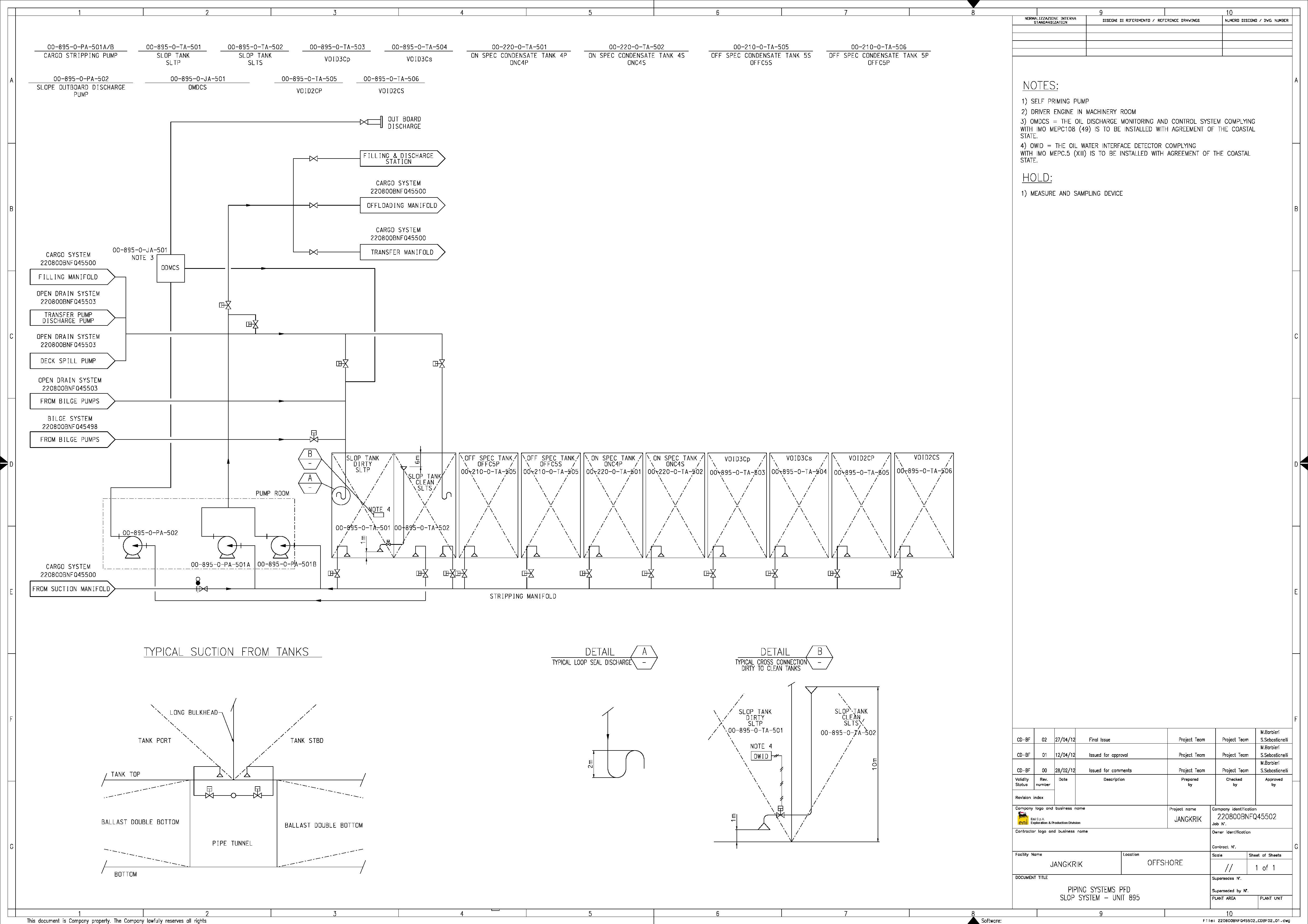Image resolution: width=1308 pixels, height=924 pixels.
Task: Click valve feeding Offloading Manifold
Action: pos(313,205)
